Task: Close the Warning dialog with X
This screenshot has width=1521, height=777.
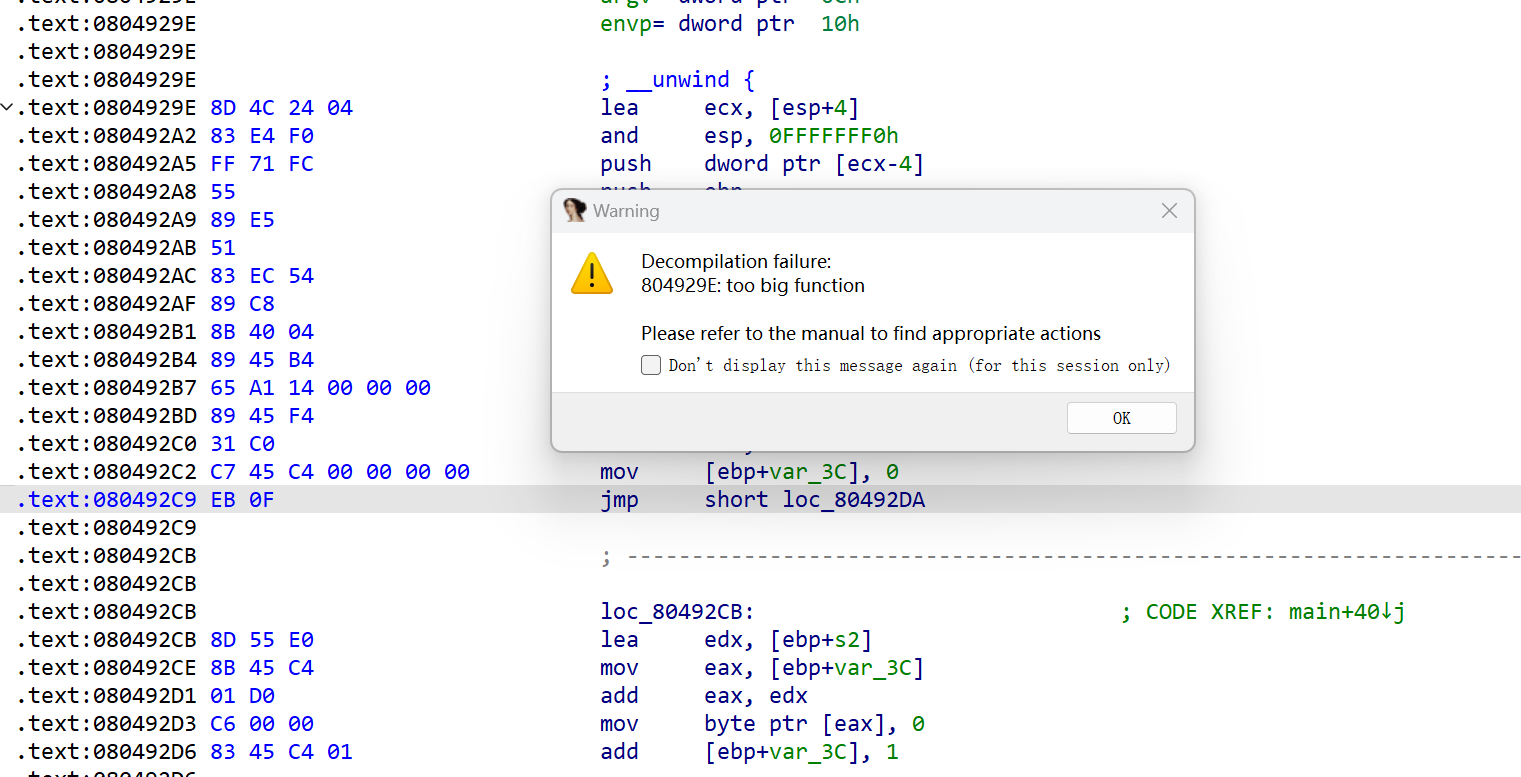Action: click(1169, 211)
